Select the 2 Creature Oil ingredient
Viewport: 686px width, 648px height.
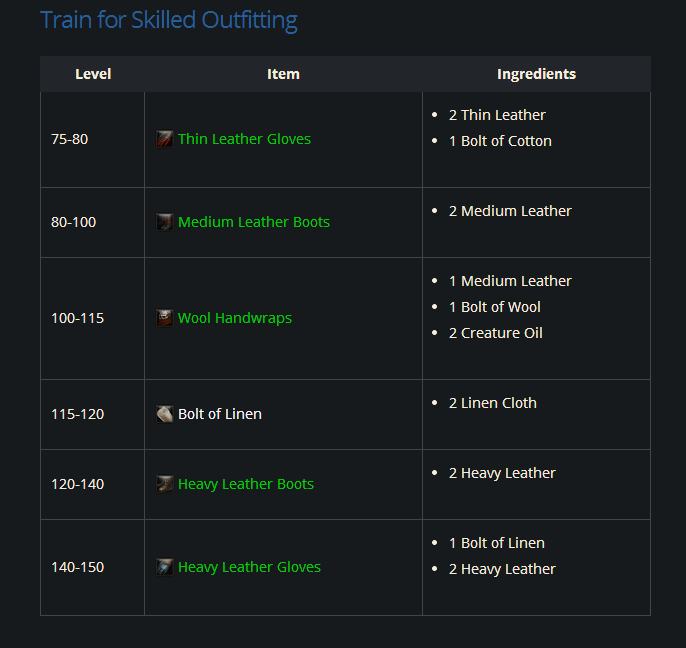pos(495,333)
